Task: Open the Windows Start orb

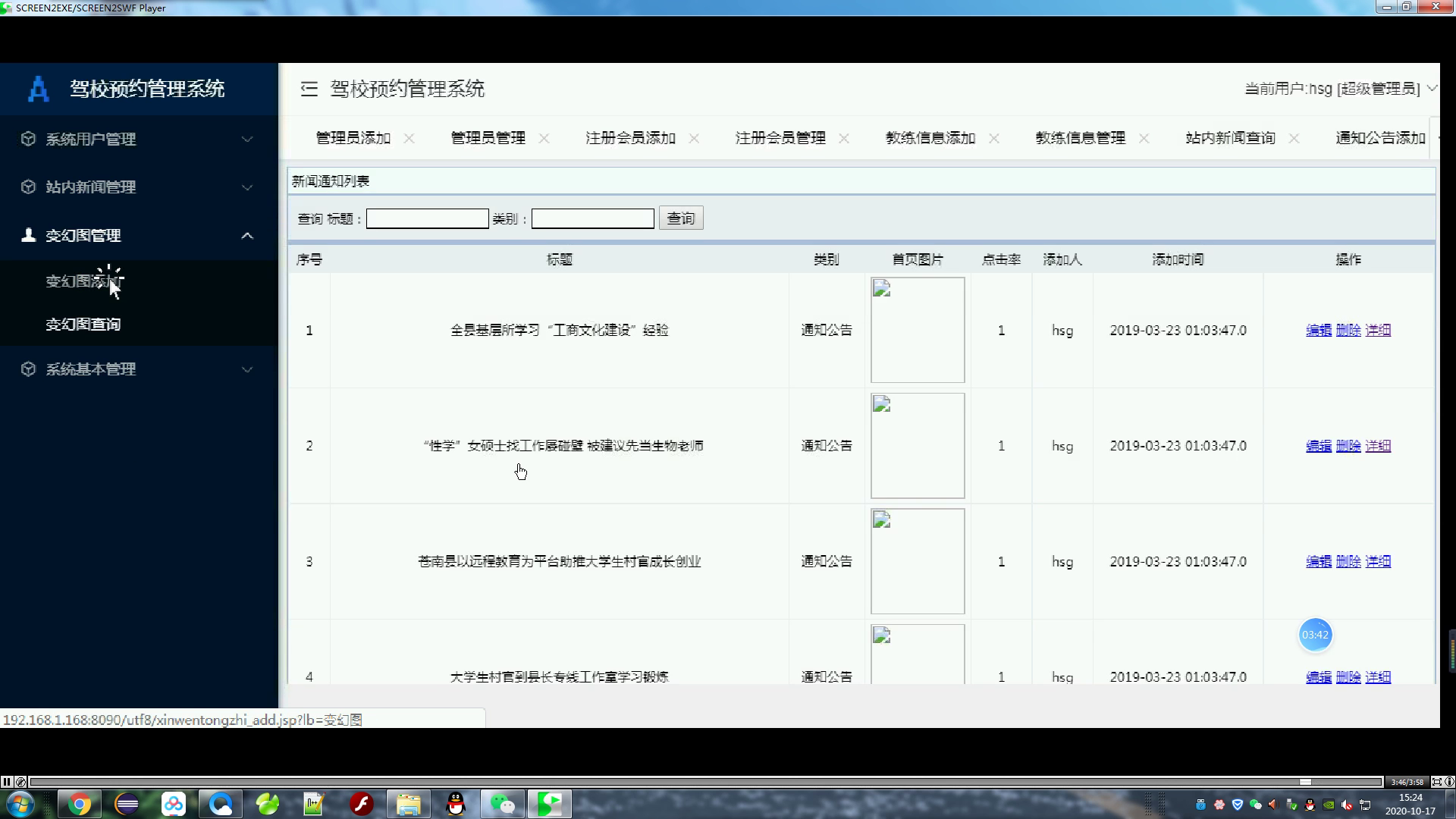Action: [20, 804]
